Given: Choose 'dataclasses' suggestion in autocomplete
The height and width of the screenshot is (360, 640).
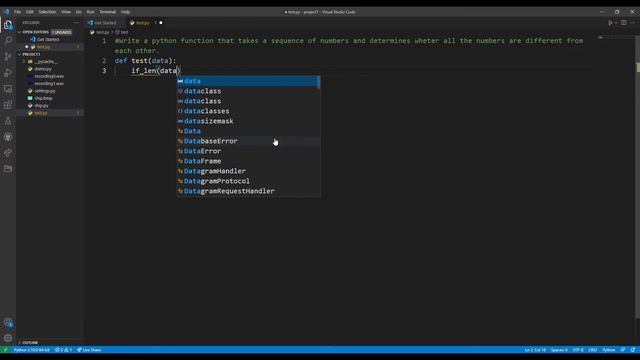Looking at the screenshot, I should (x=248, y=111).
